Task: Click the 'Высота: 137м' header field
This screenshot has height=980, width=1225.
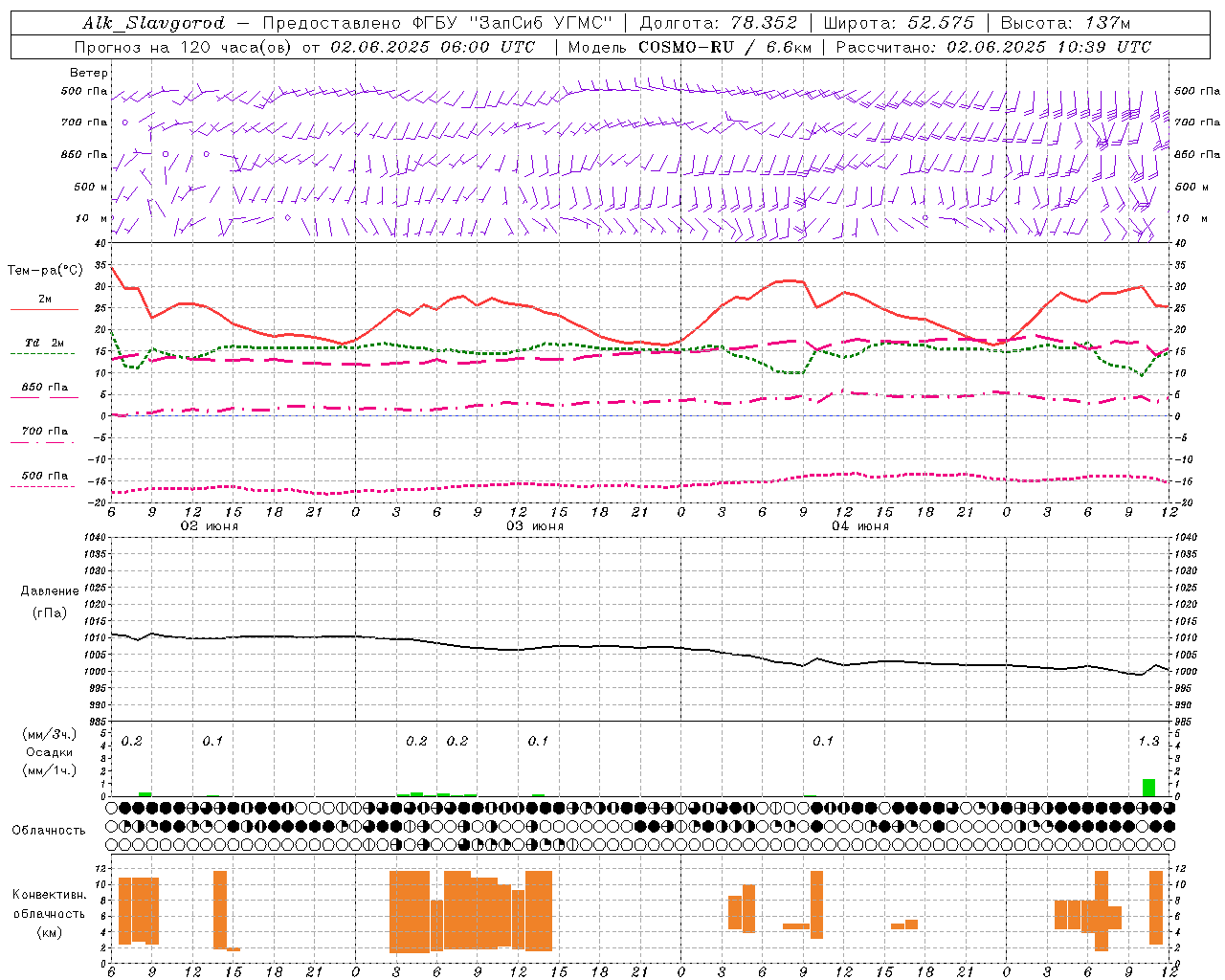Action: tap(1065, 23)
